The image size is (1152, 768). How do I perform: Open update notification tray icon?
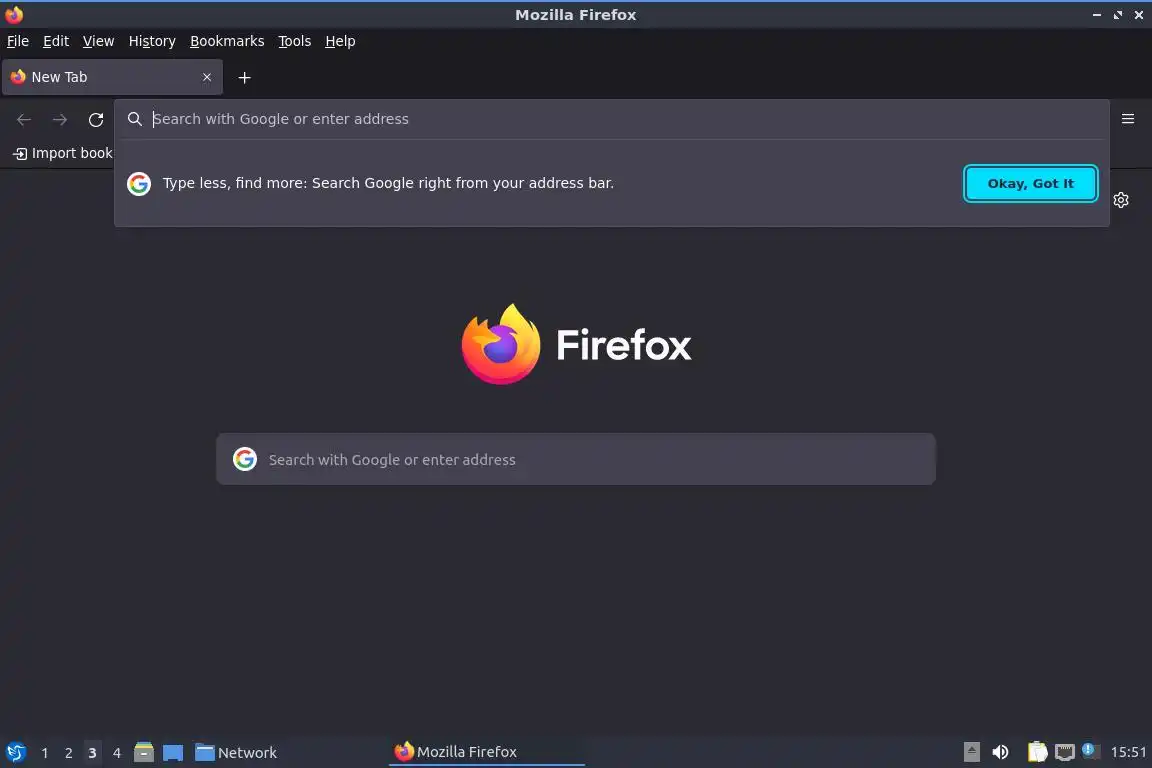click(1090, 750)
